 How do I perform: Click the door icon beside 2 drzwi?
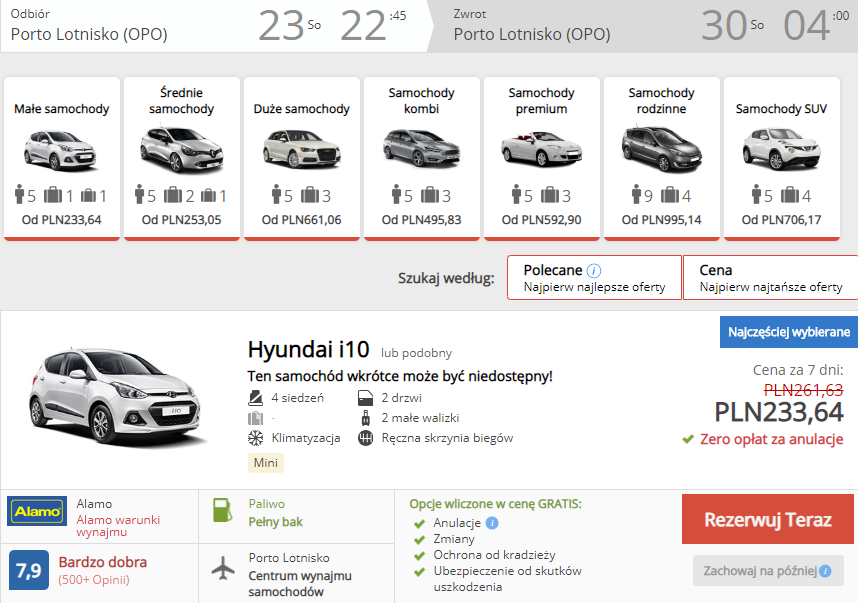tap(365, 398)
